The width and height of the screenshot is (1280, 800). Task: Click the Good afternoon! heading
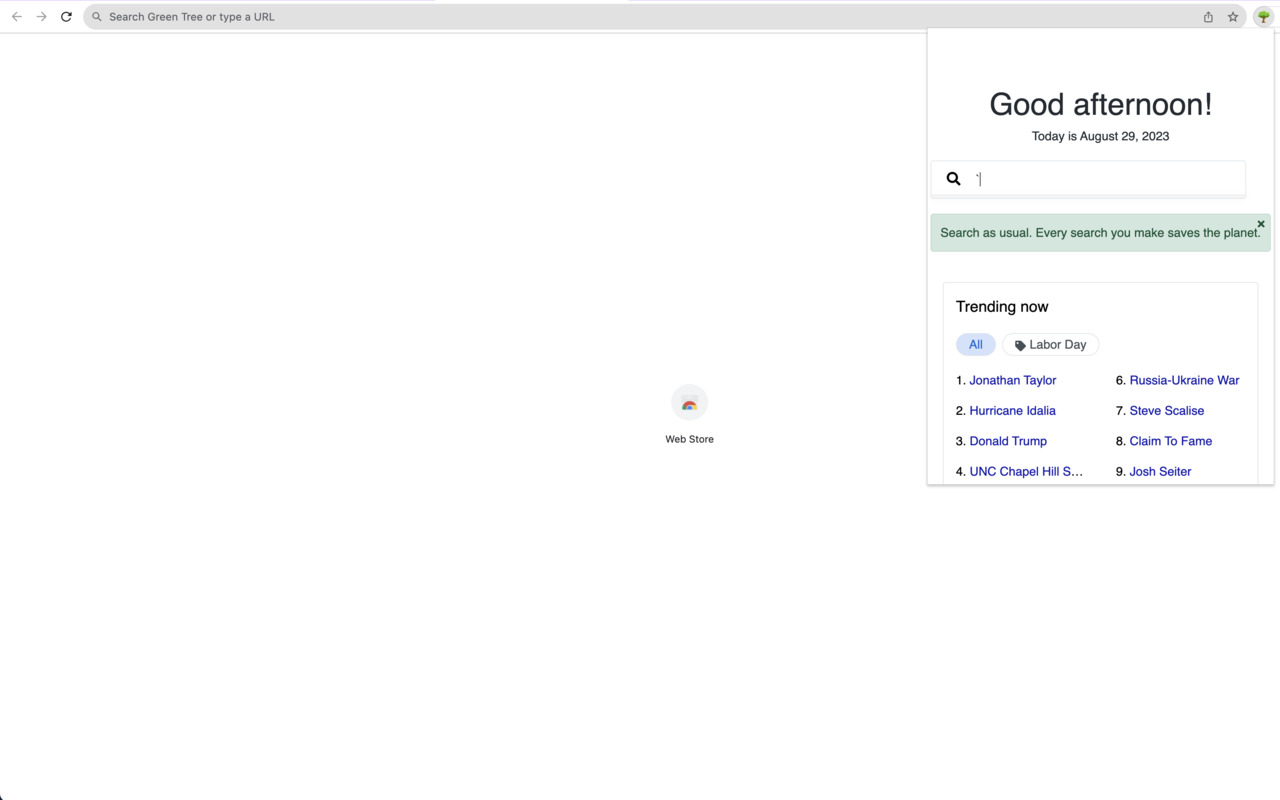click(1100, 104)
